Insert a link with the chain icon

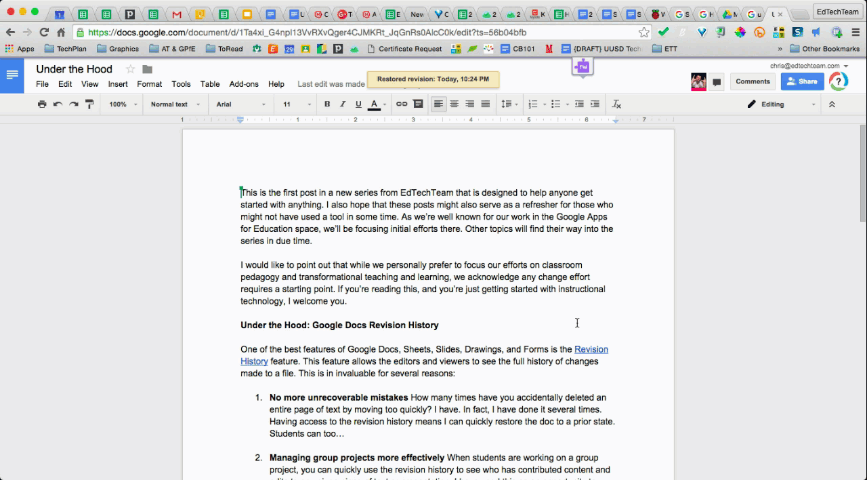tap(401, 104)
